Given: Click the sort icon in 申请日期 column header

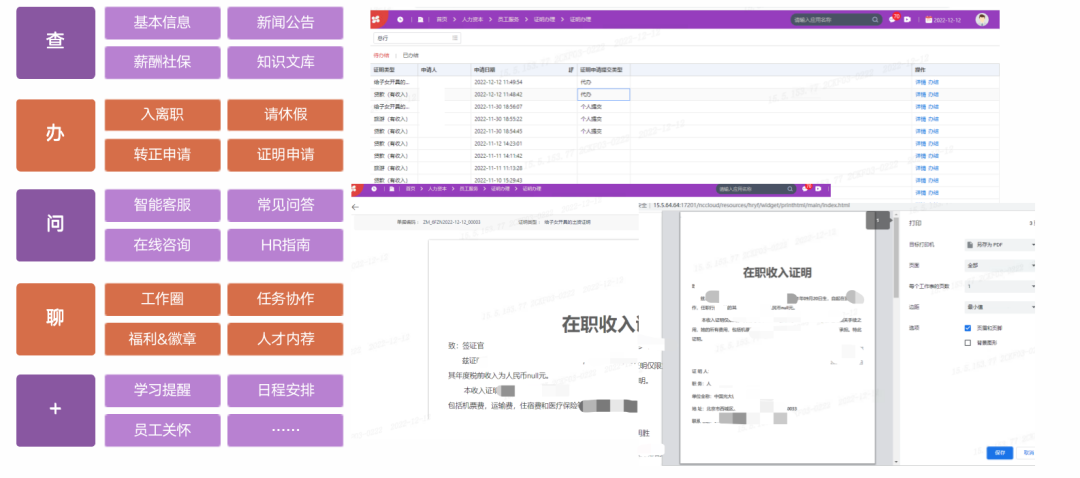Looking at the screenshot, I should (x=571, y=70).
